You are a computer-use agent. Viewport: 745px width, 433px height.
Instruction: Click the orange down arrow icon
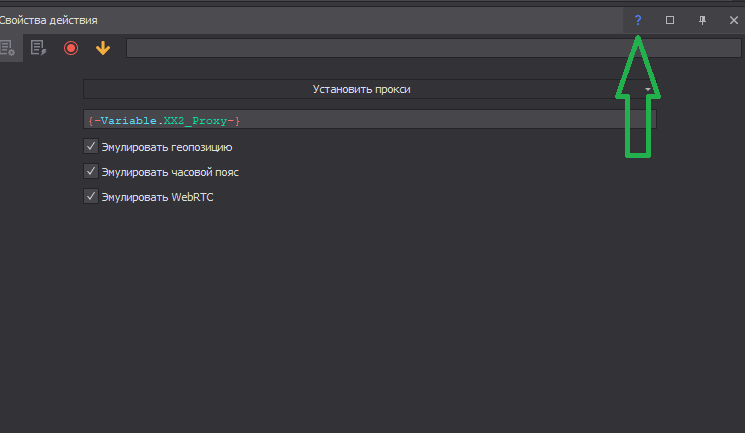point(102,47)
